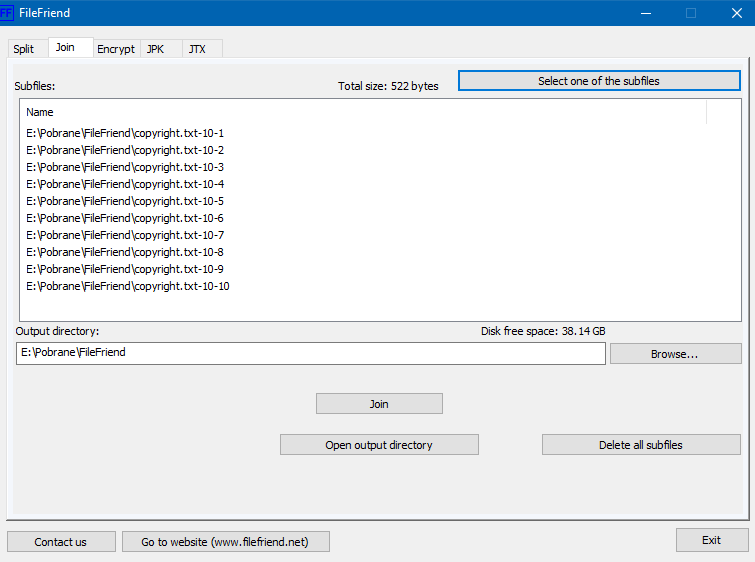Click the Exit button
755x562 pixels.
click(712, 540)
